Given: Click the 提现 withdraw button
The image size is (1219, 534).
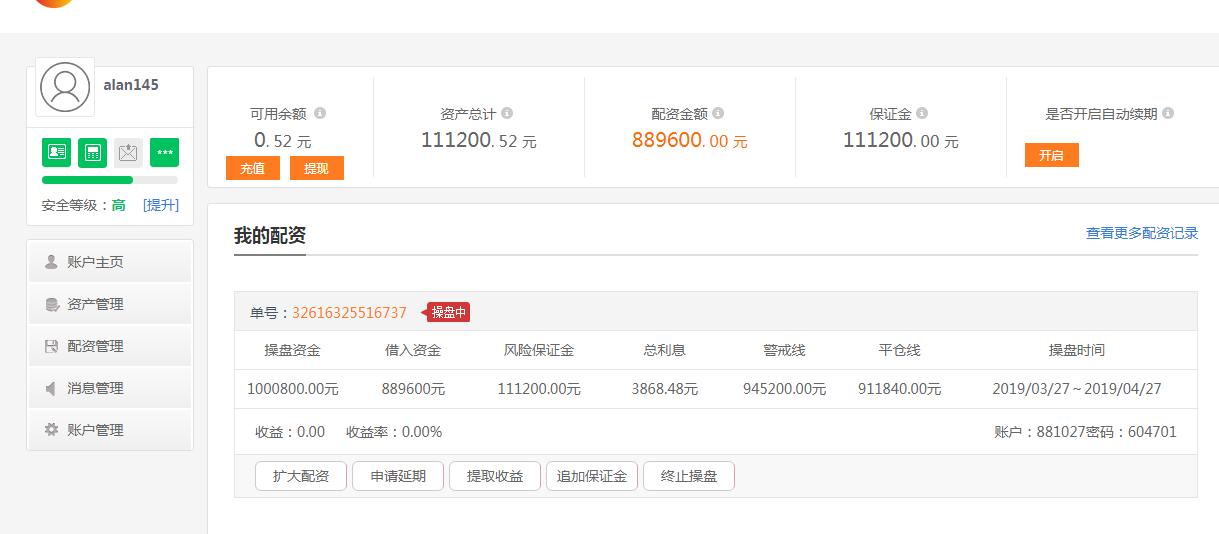Looking at the screenshot, I should pyautogui.click(x=316, y=168).
